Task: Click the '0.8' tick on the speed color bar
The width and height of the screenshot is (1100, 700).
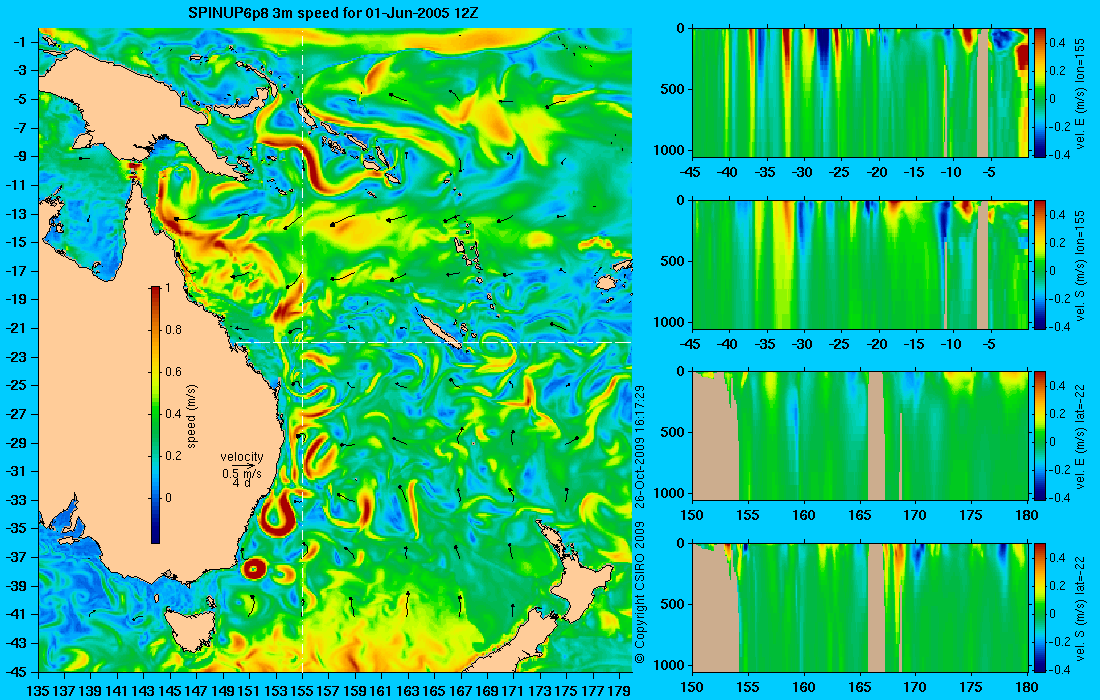Action: [x=173, y=330]
